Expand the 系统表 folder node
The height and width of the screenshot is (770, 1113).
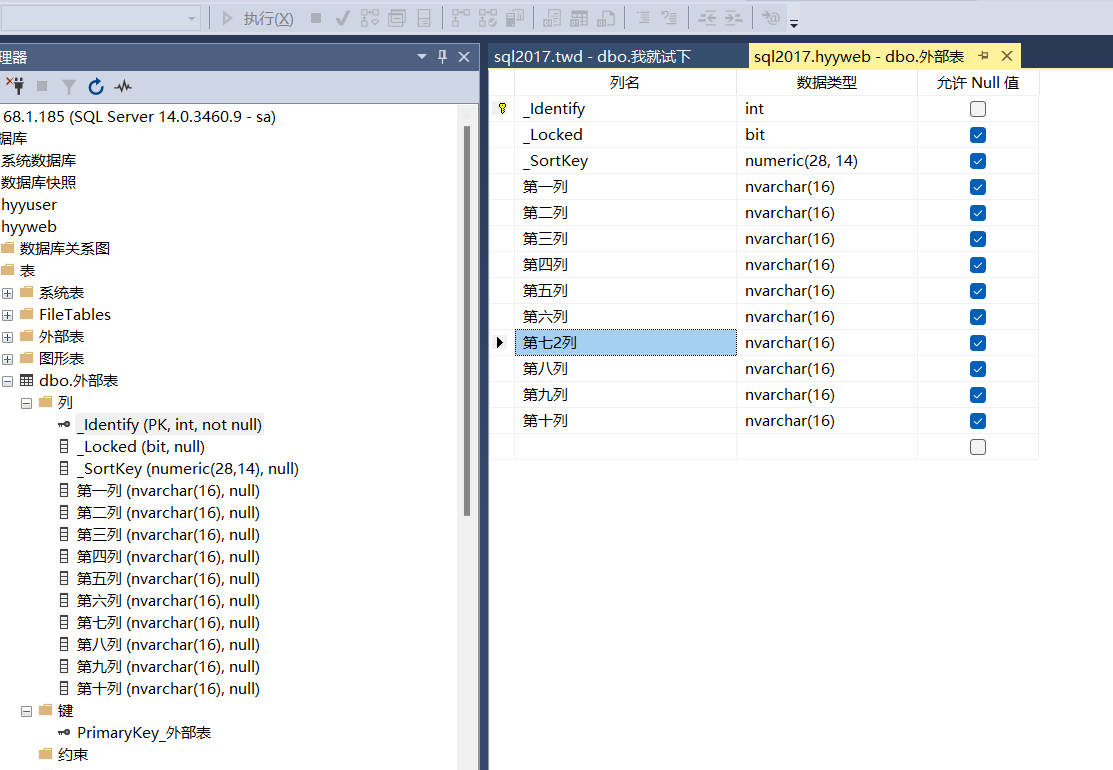click(8, 293)
